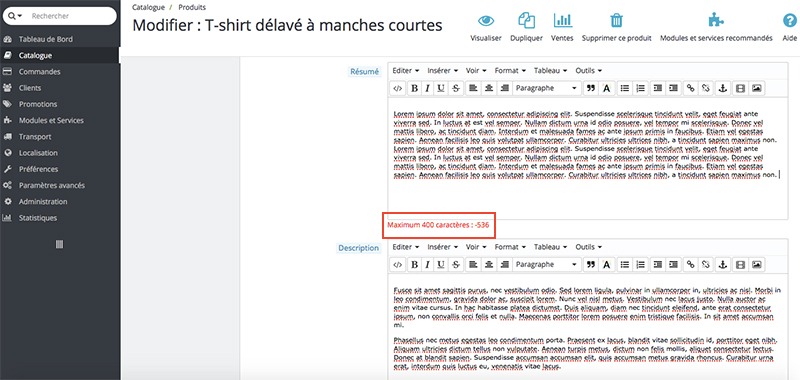
Task: Insert numbered list in Description editor
Action: point(640,264)
